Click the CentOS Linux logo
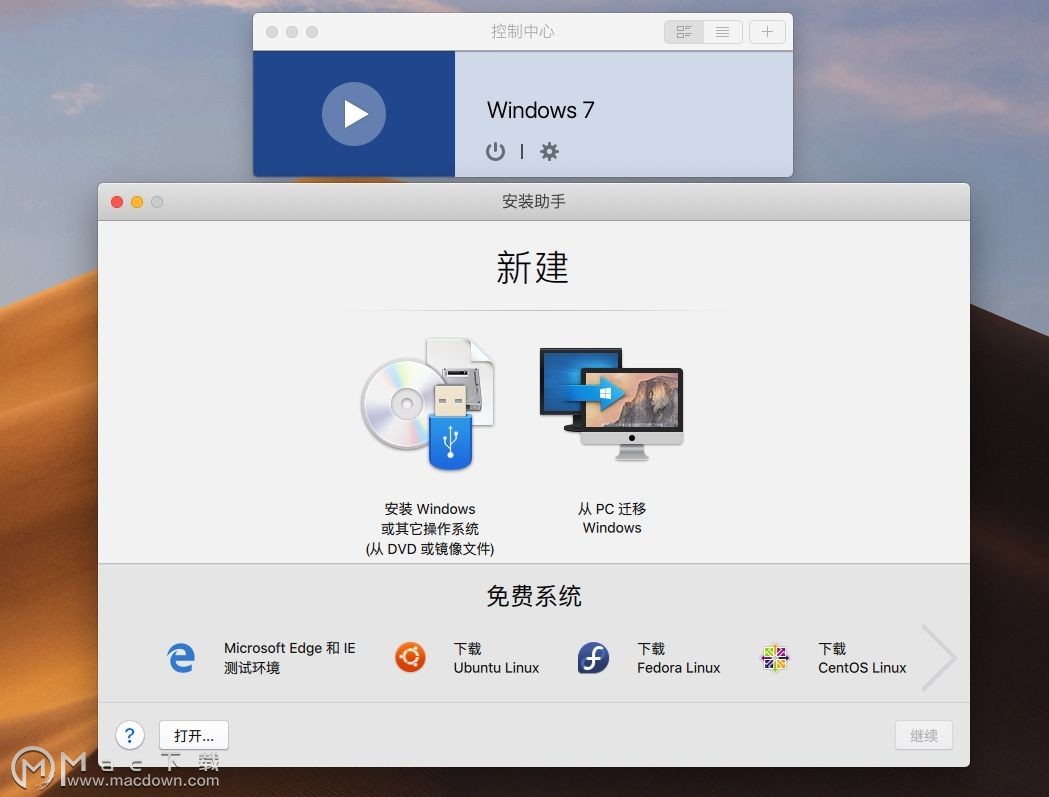1049x797 pixels. coord(775,657)
